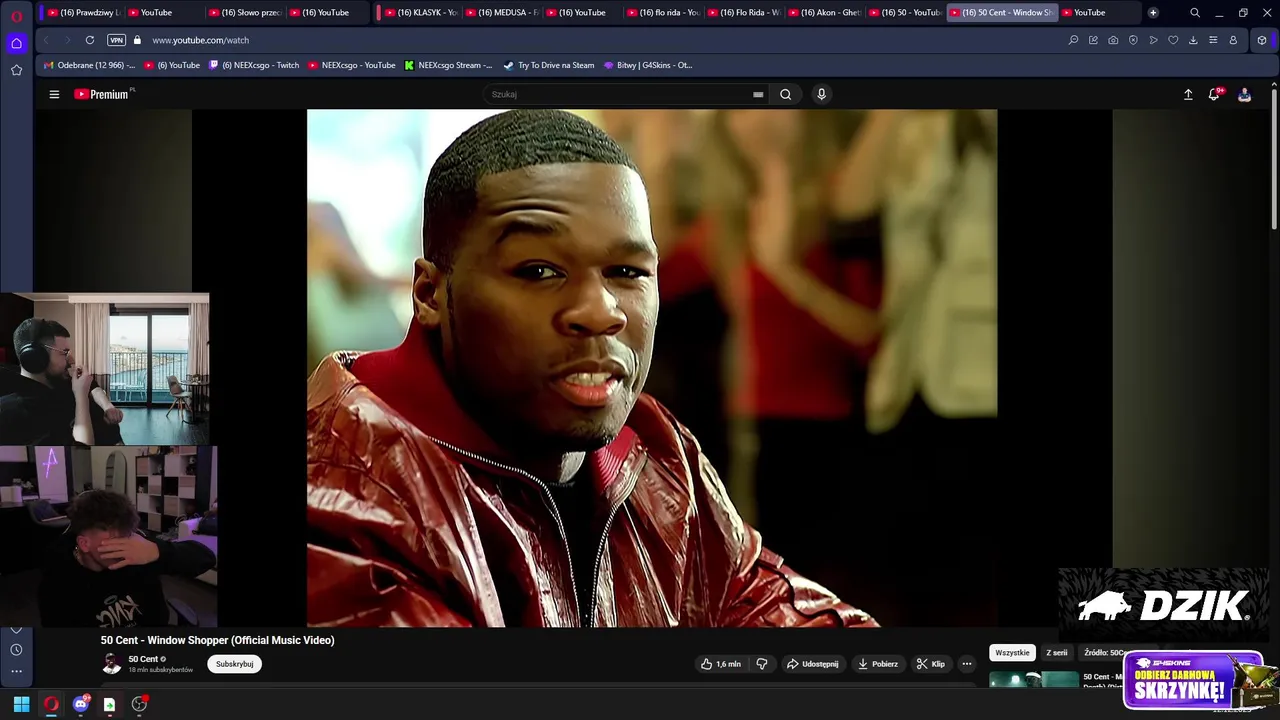Open the video more-actions three dots

pyautogui.click(x=967, y=664)
